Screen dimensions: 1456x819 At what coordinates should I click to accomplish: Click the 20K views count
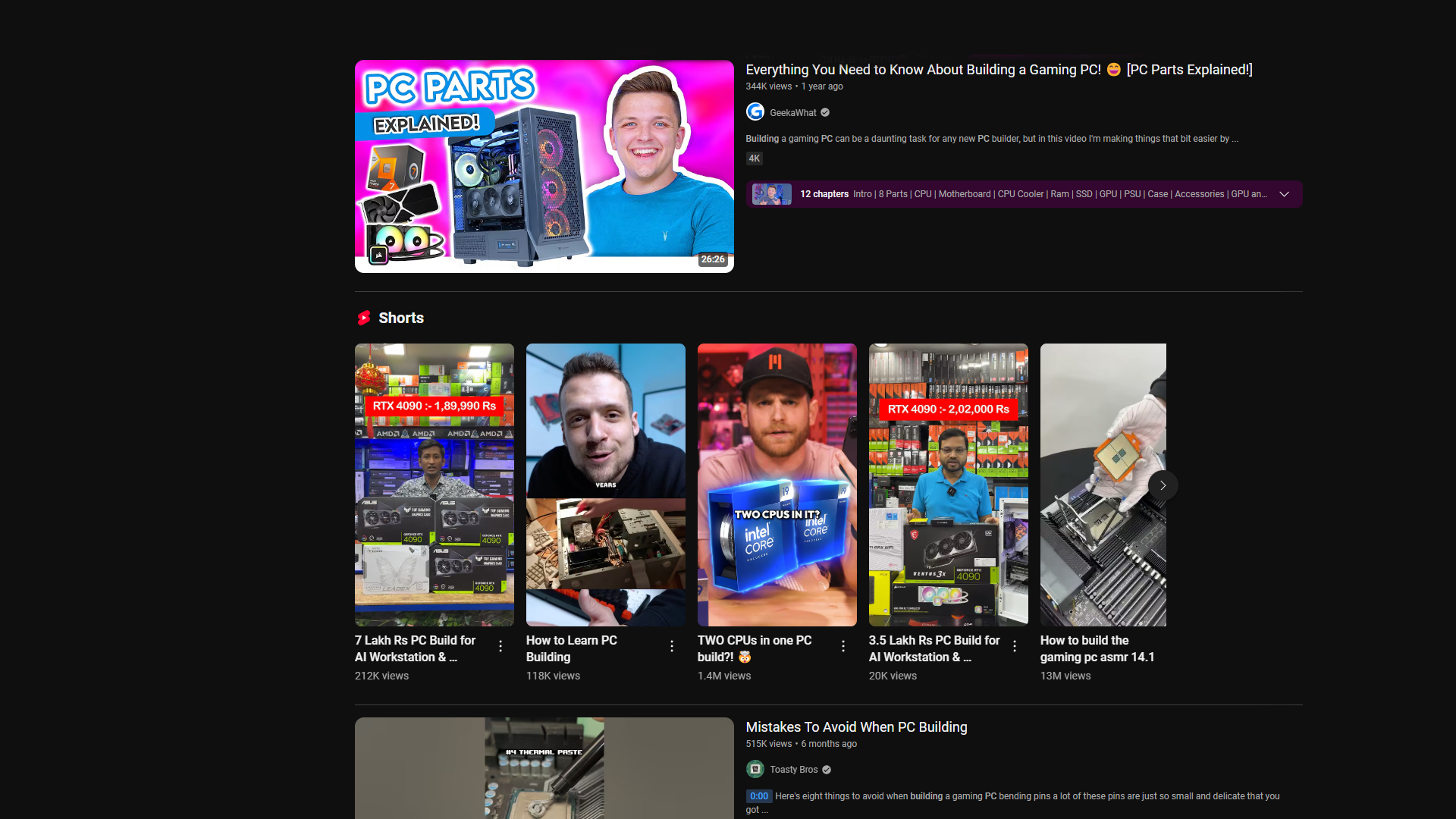(893, 676)
